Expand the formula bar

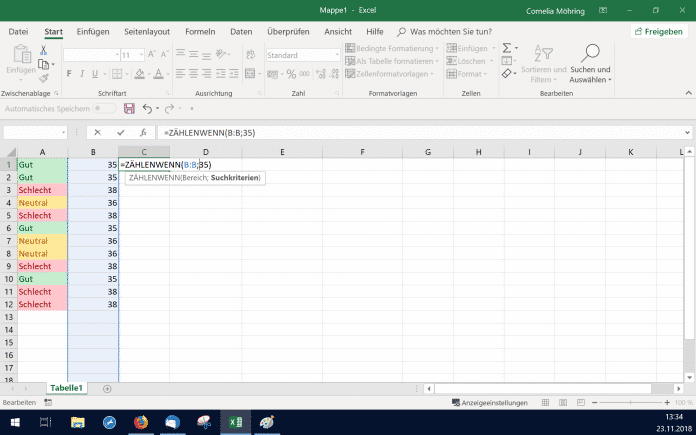coord(687,132)
